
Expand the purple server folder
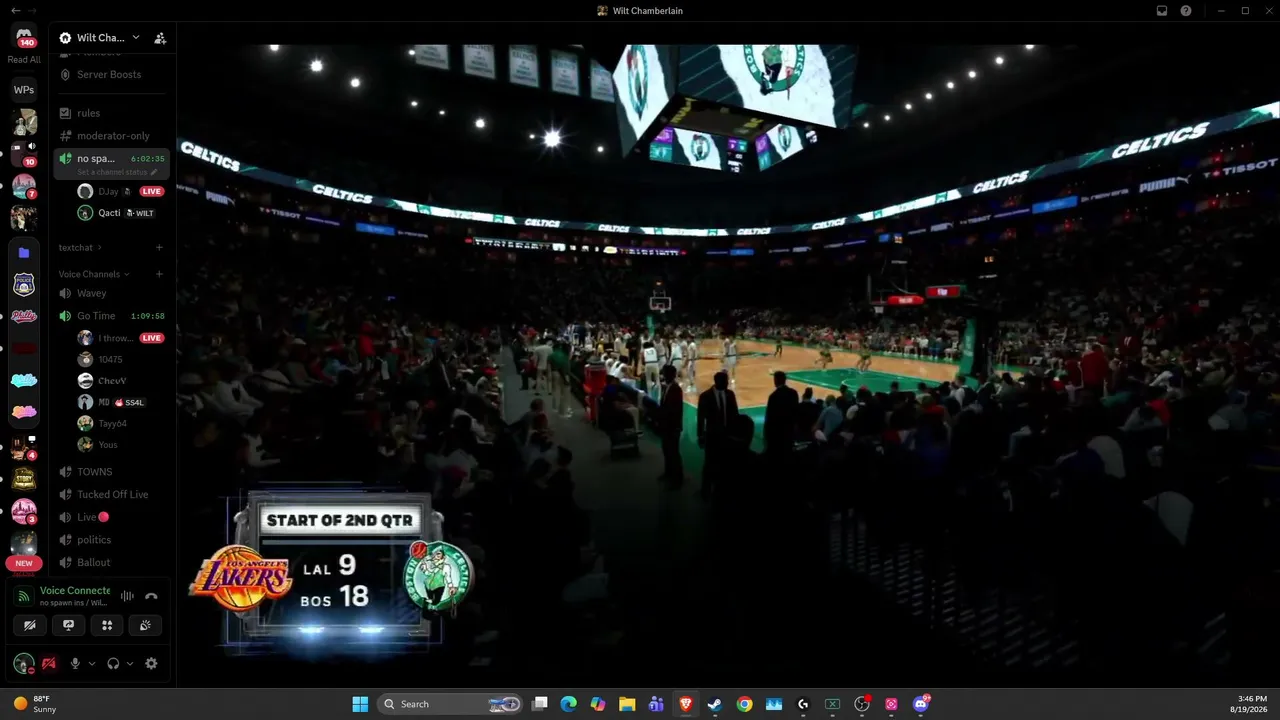point(24,253)
